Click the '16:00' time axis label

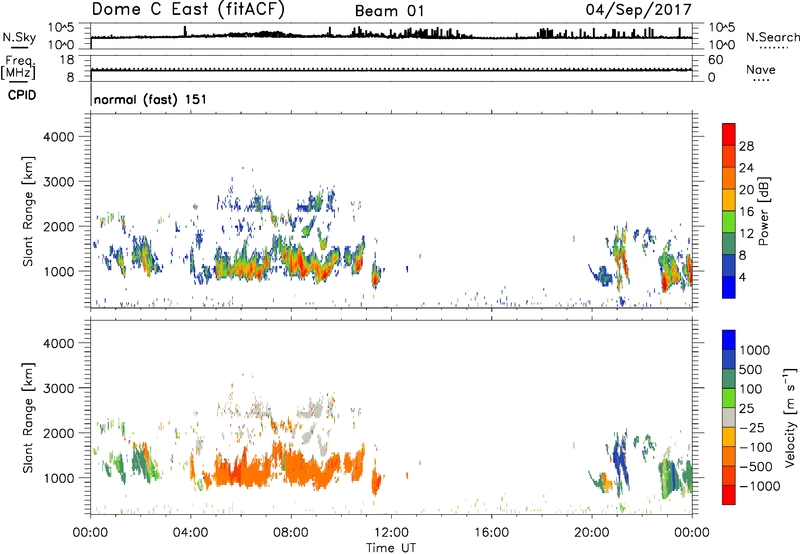(x=491, y=533)
